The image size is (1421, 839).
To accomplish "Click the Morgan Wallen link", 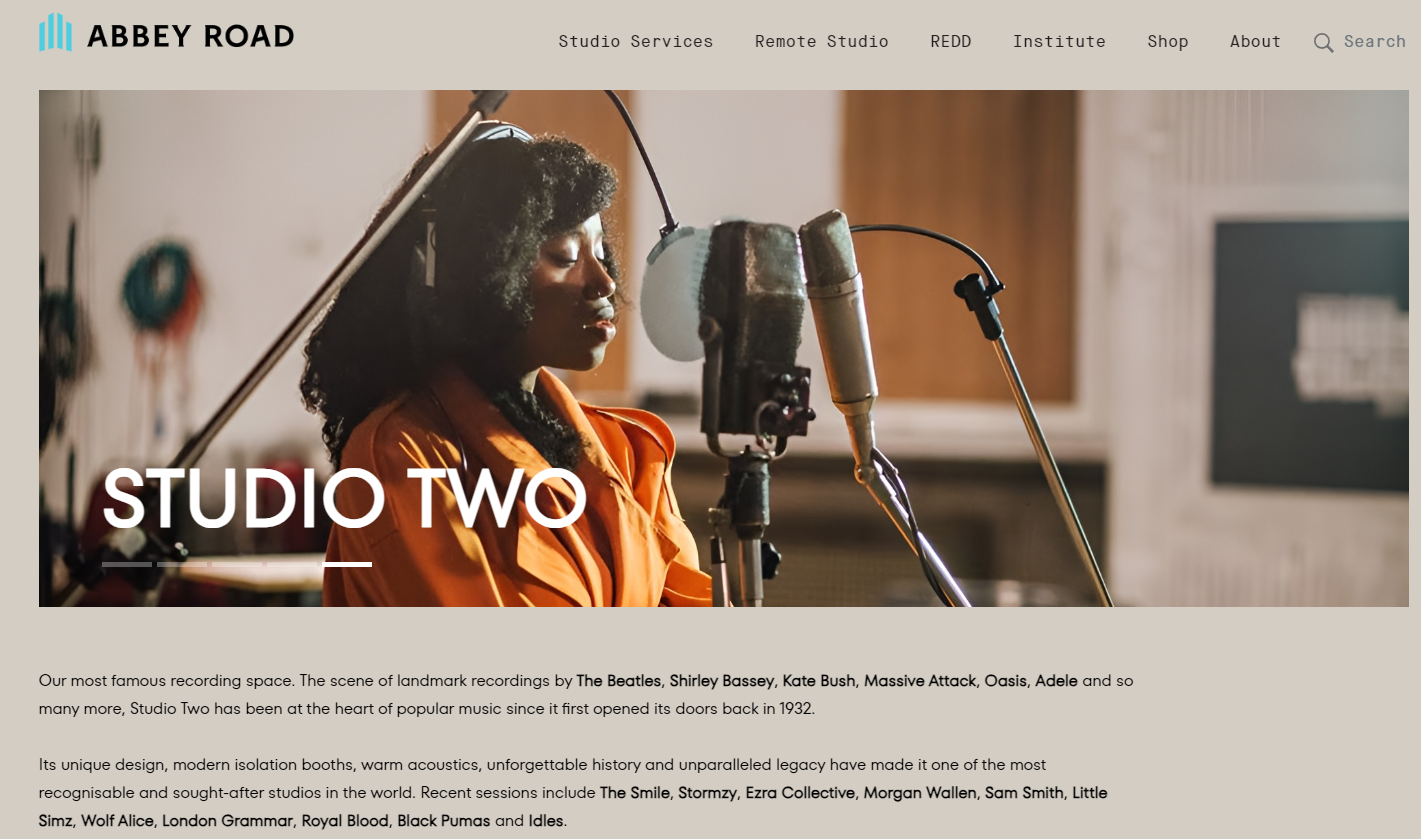I will coord(920,793).
